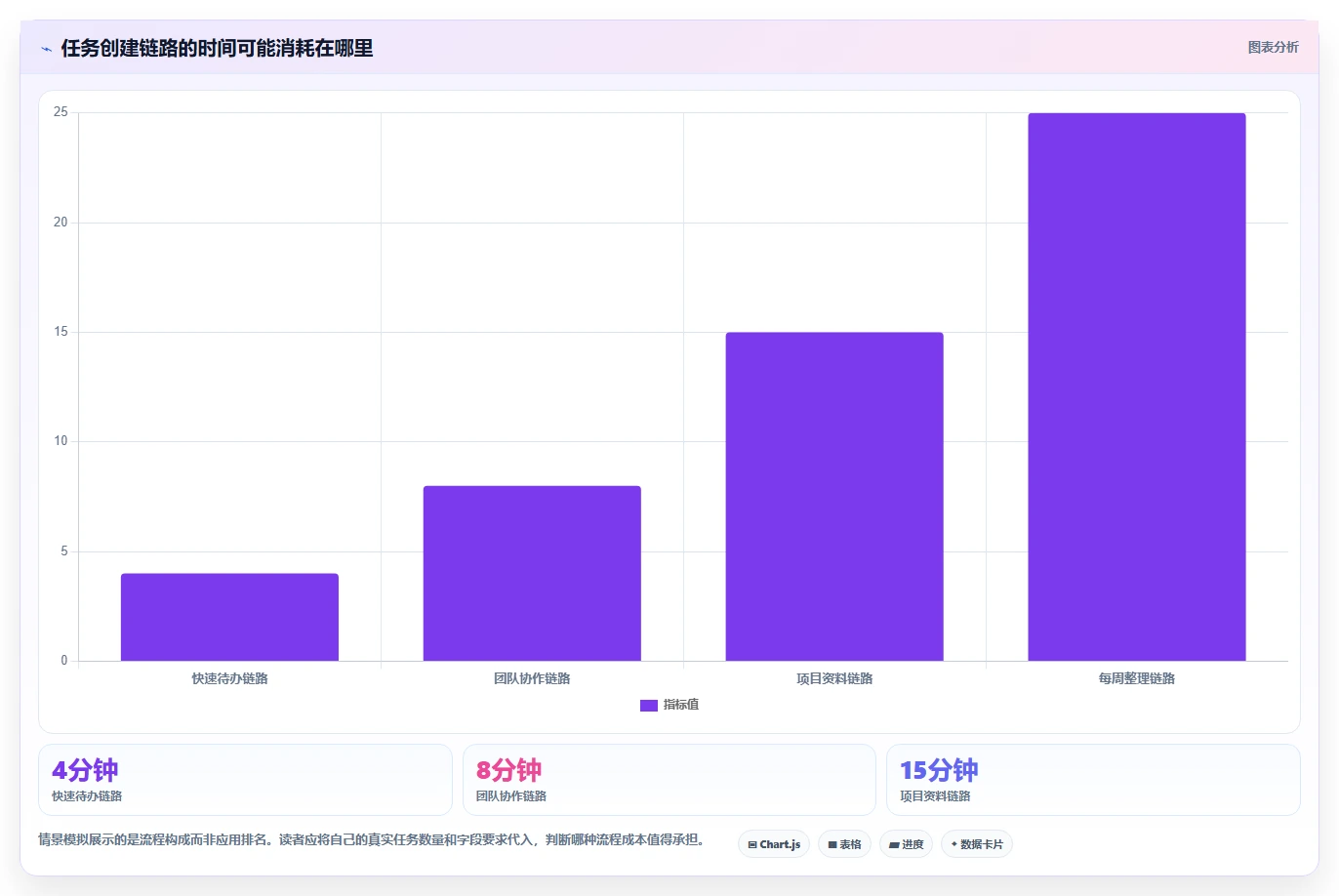
Task: Click the 图表分析 label in the header
Action: (1273, 47)
